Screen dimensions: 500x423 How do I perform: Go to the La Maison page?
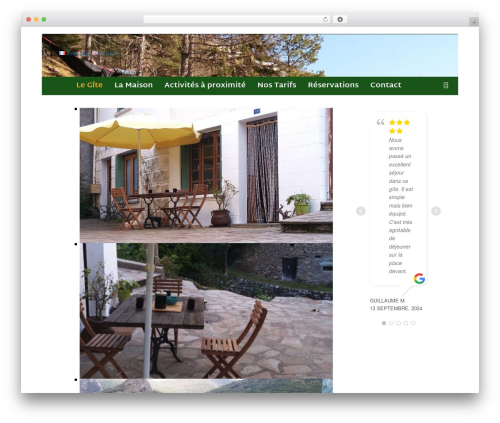pos(133,85)
